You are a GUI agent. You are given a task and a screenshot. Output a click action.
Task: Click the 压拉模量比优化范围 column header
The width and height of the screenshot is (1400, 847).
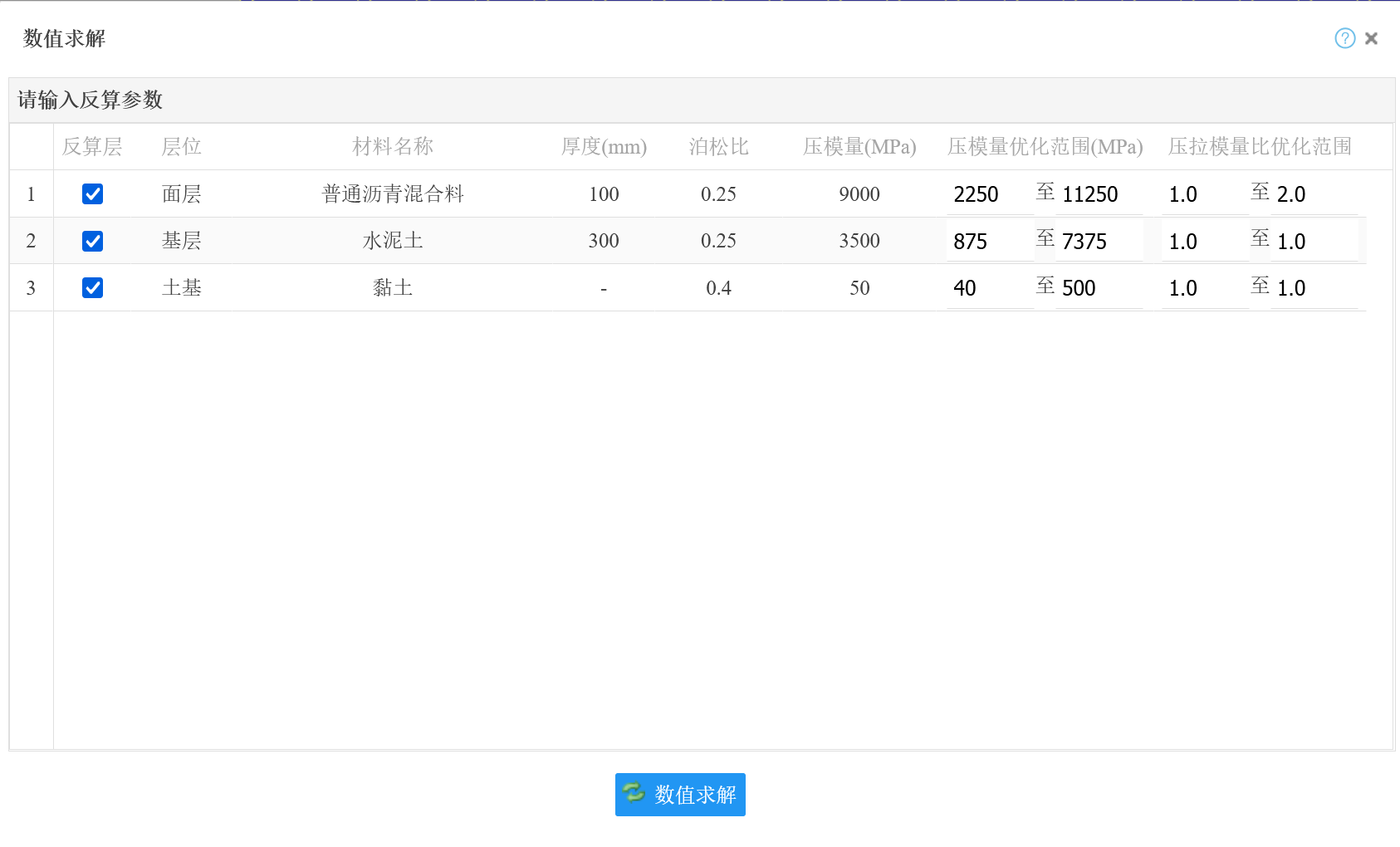[x=1259, y=147]
